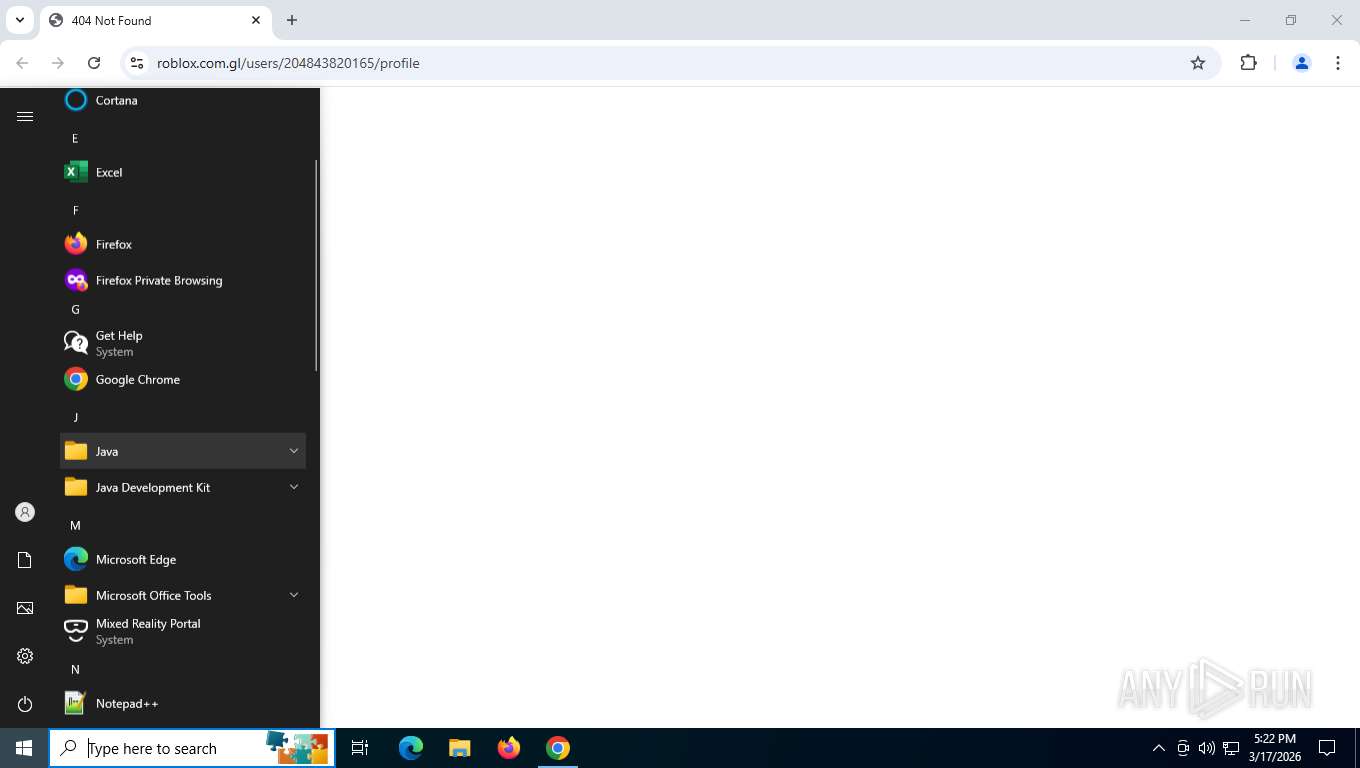Screen dimensions: 1360x768
Task: Open Settings gear in Start sidebar
Action: click(25, 656)
